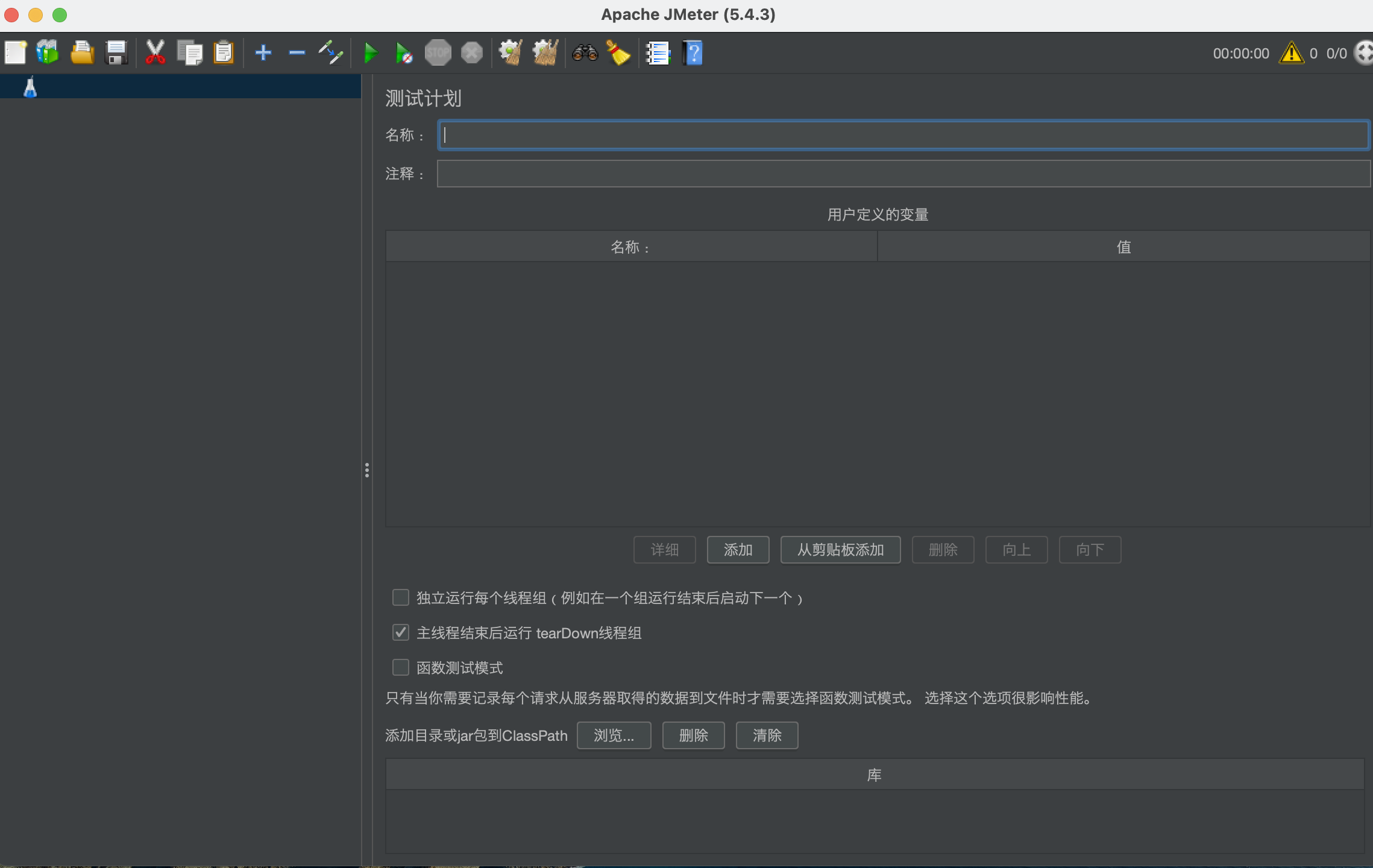
Task: Click the 浏览... browse classpath button
Action: coord(614,735)
